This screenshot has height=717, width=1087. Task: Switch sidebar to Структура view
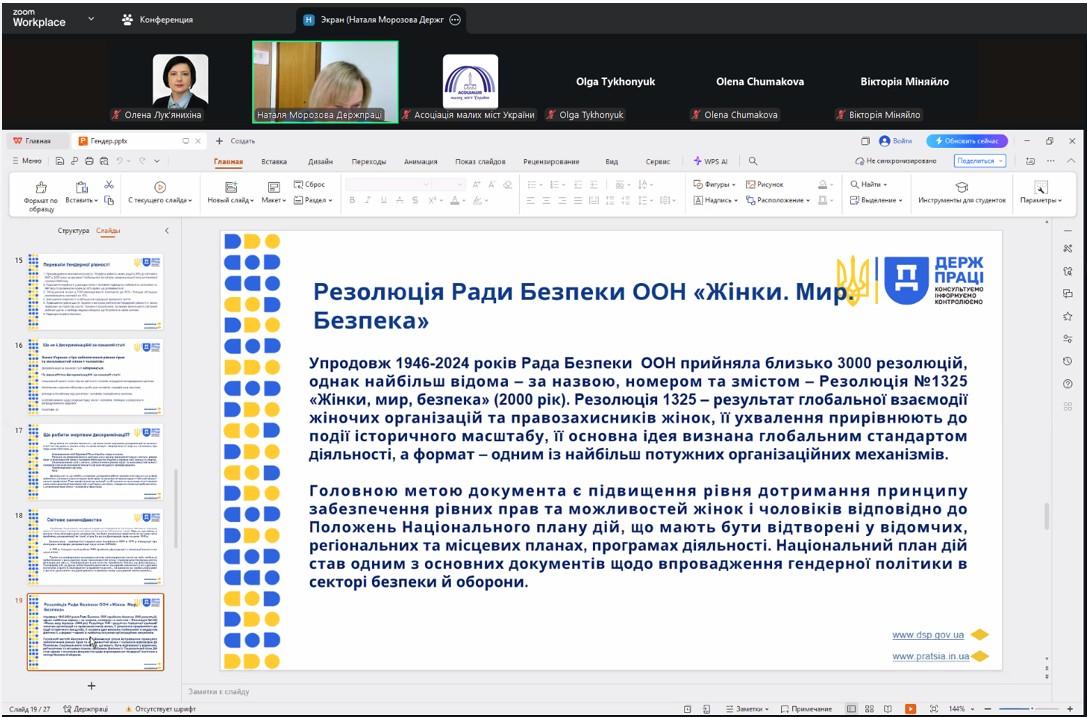(73, 231)
